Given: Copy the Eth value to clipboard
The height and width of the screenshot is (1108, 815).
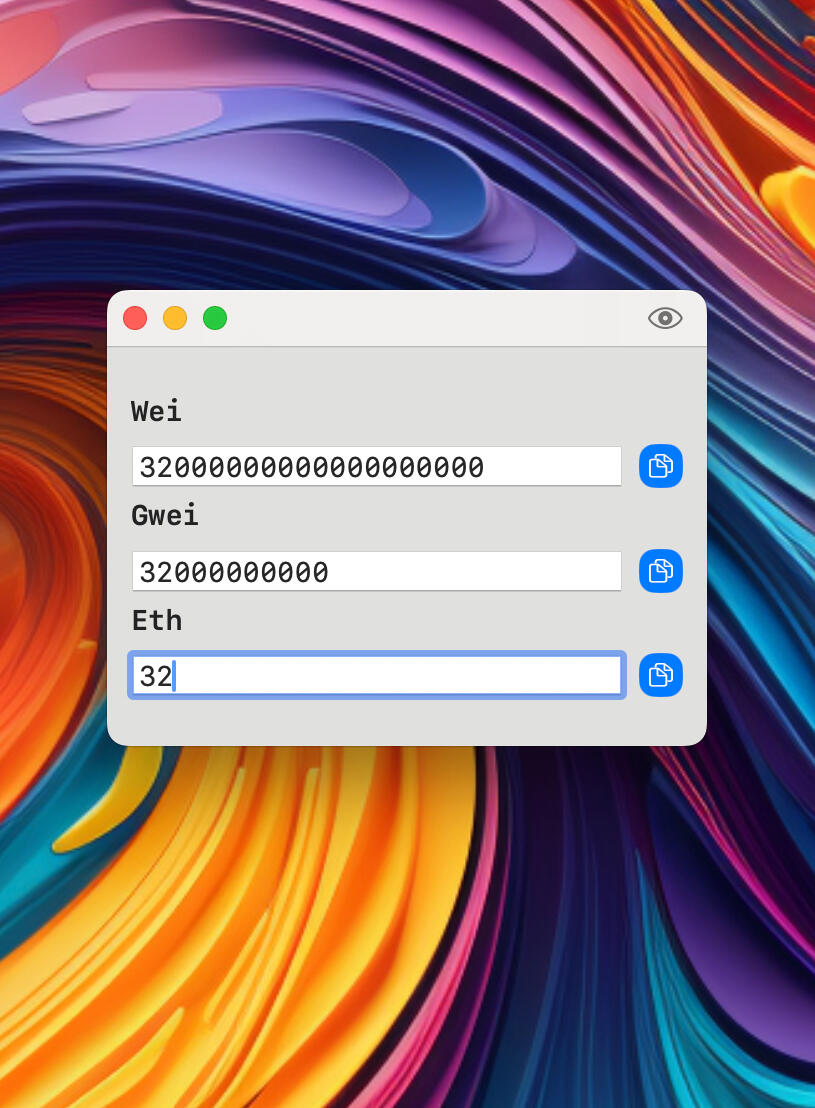Looking at the screenshot, I should coord(660,675).
